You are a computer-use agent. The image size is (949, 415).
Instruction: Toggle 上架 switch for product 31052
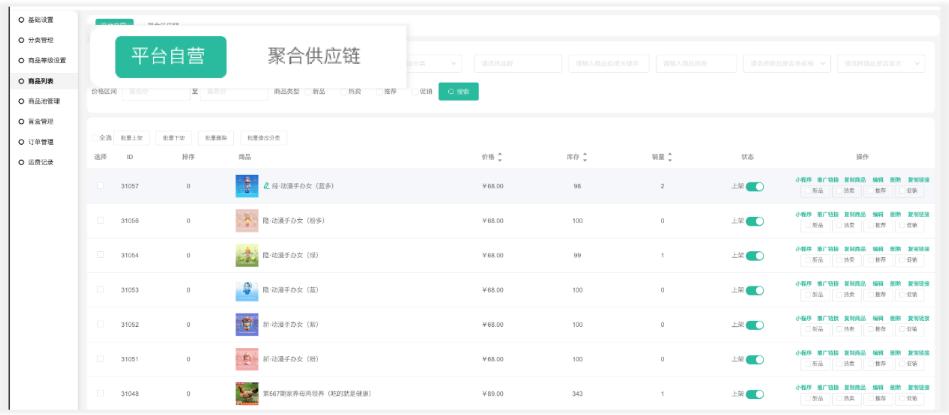pyautogui.click(x=755, y=325)
